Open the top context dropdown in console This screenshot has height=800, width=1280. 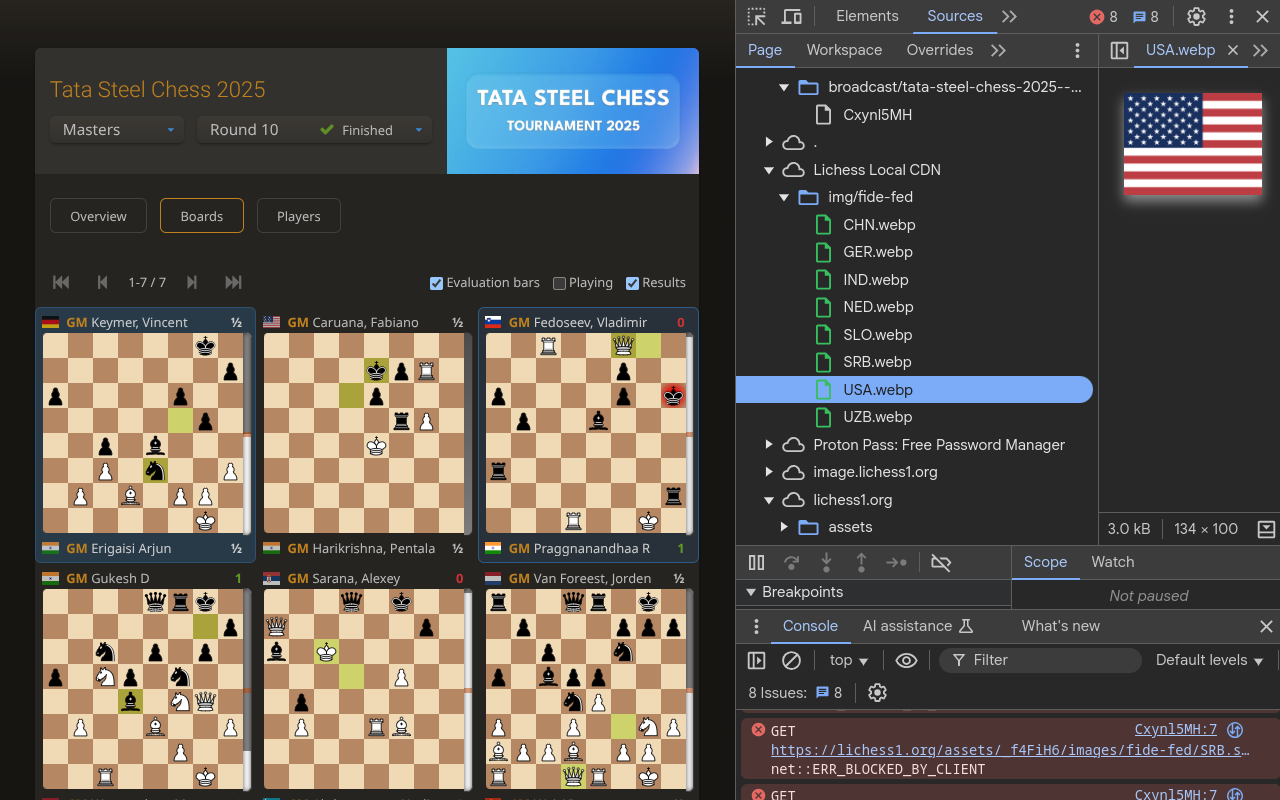[849, 660]
